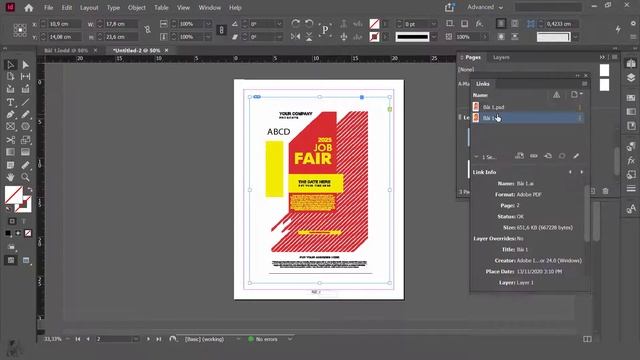This screenshot has height=360, width=640.
Task: Click the Relink chain icon in Links panel
Action: pyautogui.click(x=533, y=156)
